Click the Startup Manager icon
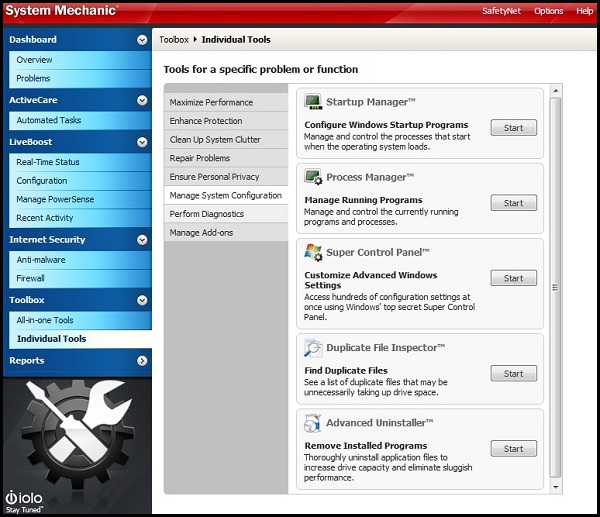The width and height of the screenshot is (600, 517). (x=313, y=102)
